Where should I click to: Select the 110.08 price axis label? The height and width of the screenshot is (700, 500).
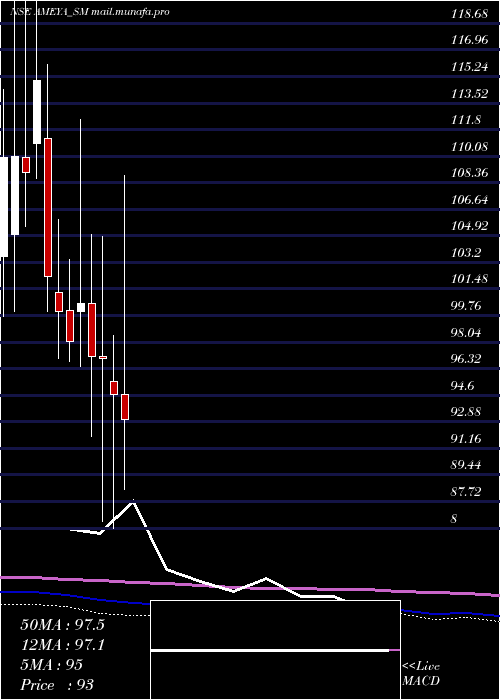pyautogui.click(x=469, y=146)
